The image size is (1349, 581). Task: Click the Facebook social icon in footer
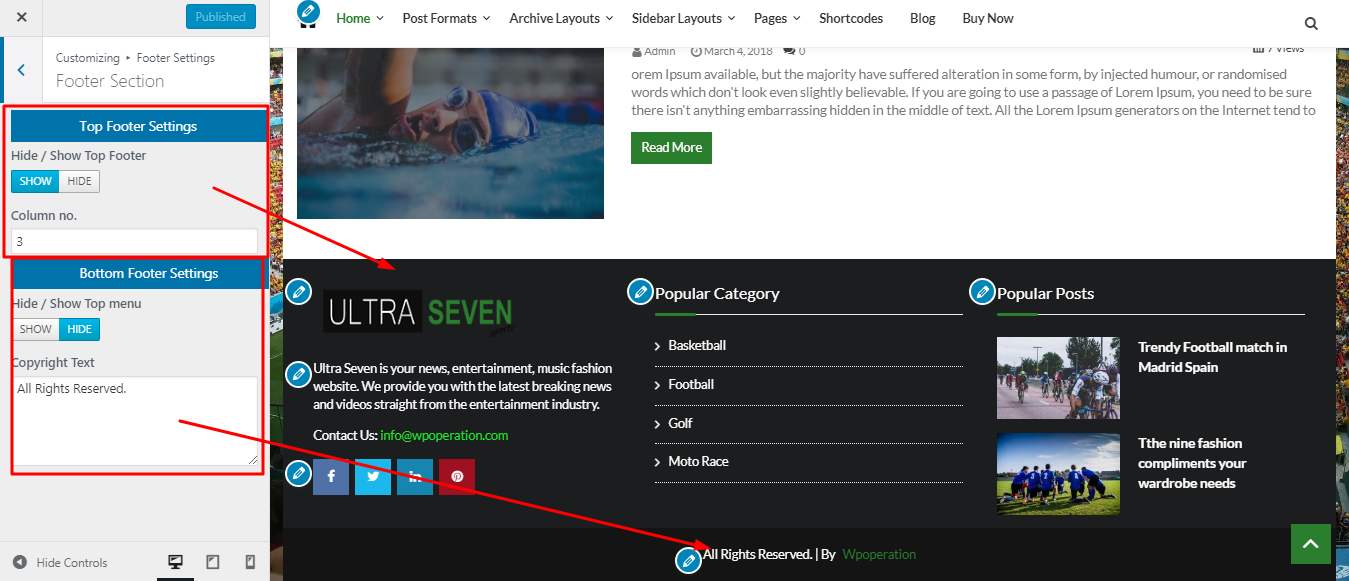point(331,477)
